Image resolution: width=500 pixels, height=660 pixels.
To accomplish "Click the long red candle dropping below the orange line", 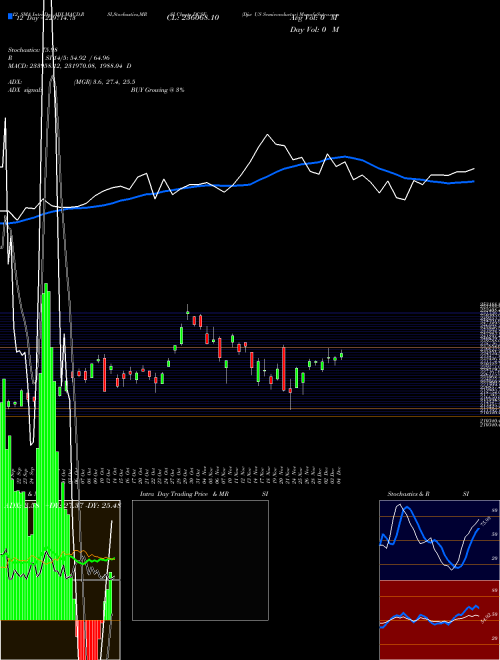I will click(284, 369).
